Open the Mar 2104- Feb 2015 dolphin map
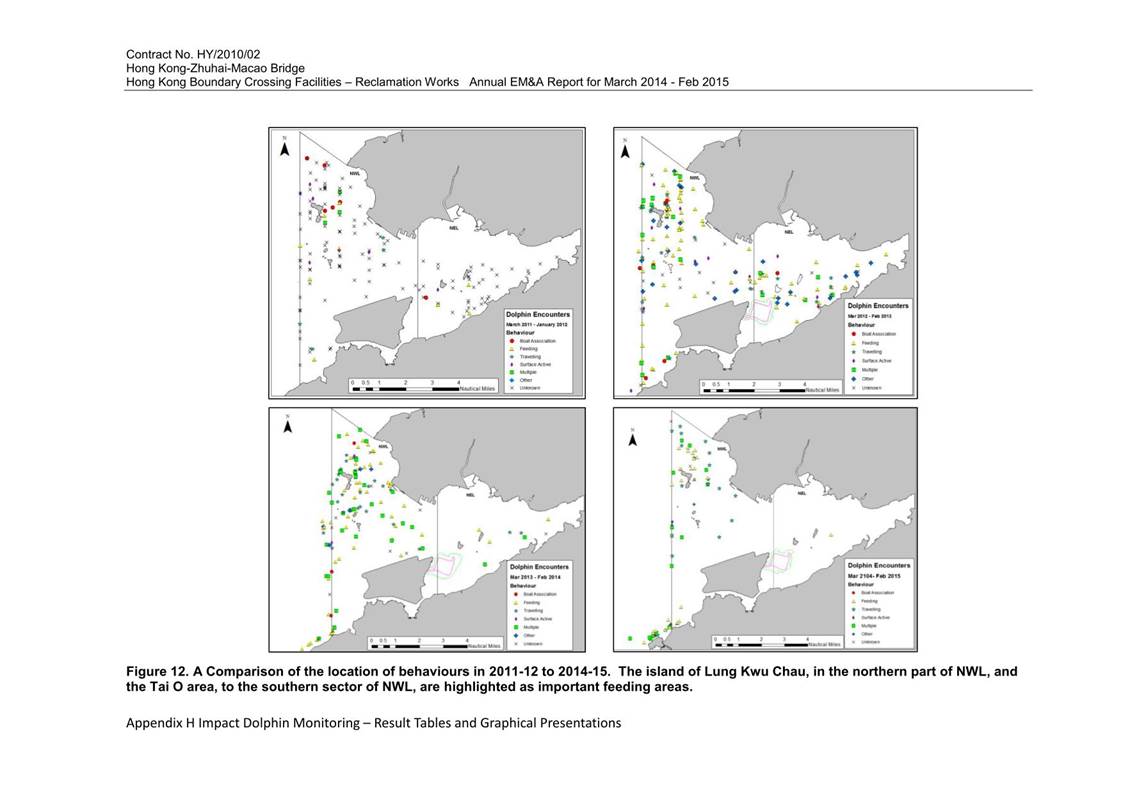The image size is (1123, 794). tap(766, 530)
